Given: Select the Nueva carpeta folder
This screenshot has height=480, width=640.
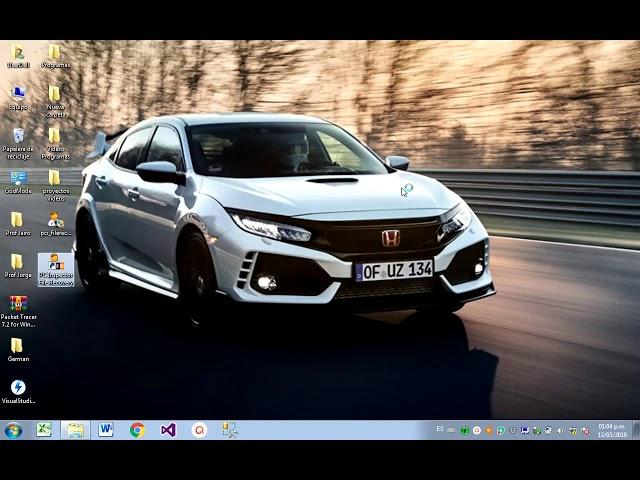Looking at the screenshot, I should coord(55,102).
